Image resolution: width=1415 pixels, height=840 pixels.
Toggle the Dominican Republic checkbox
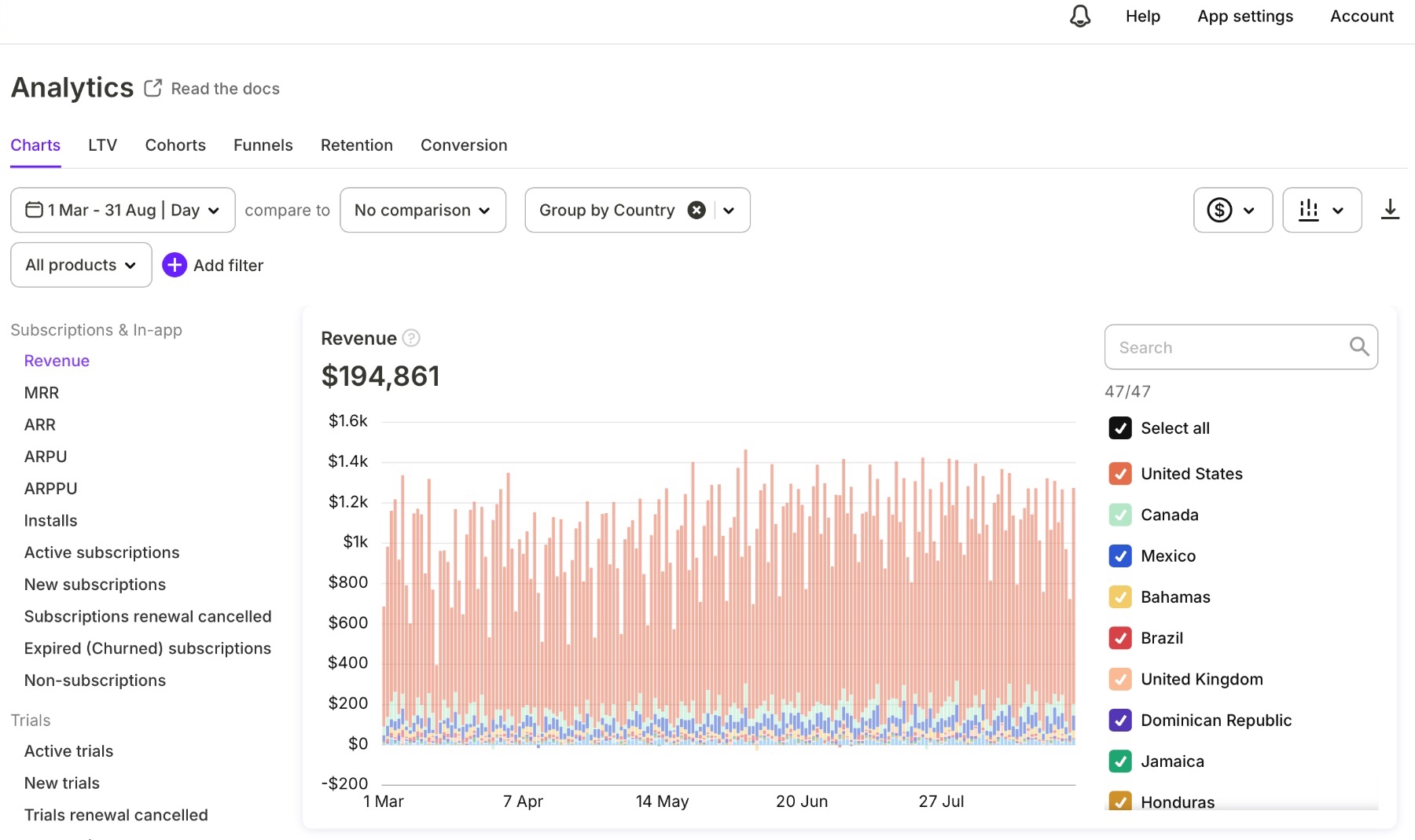(x=1120, y=720)
